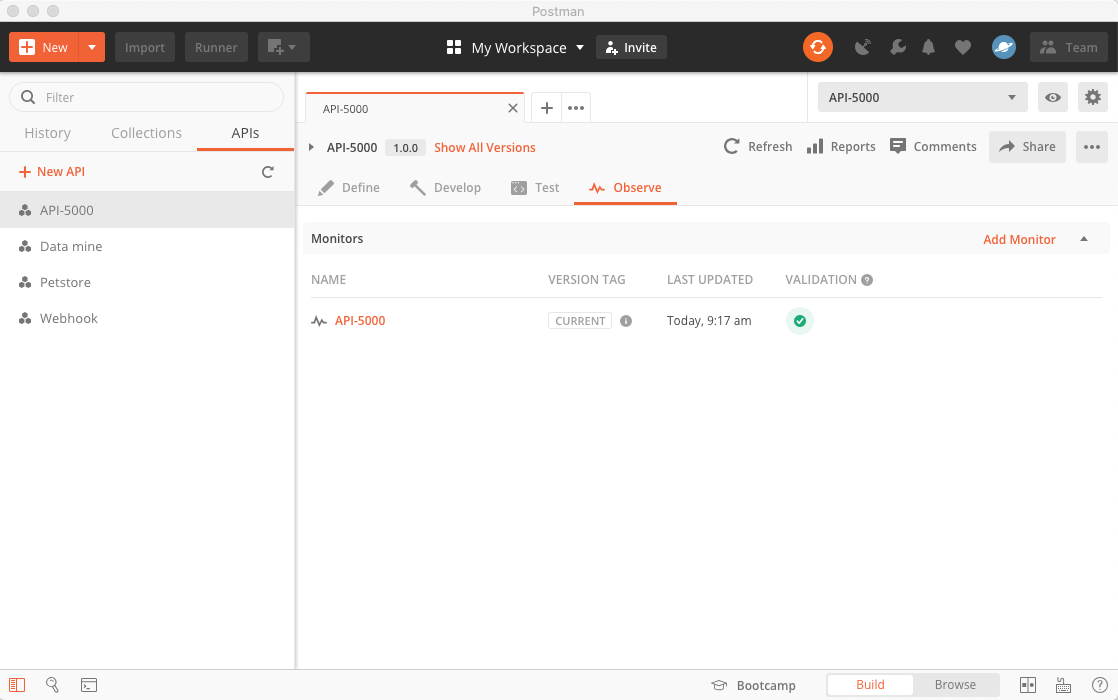Click the API icon beside Petstore
The height and width of the screenshot is (700, 1118).
pyautogui.click(x=25, y=282)
